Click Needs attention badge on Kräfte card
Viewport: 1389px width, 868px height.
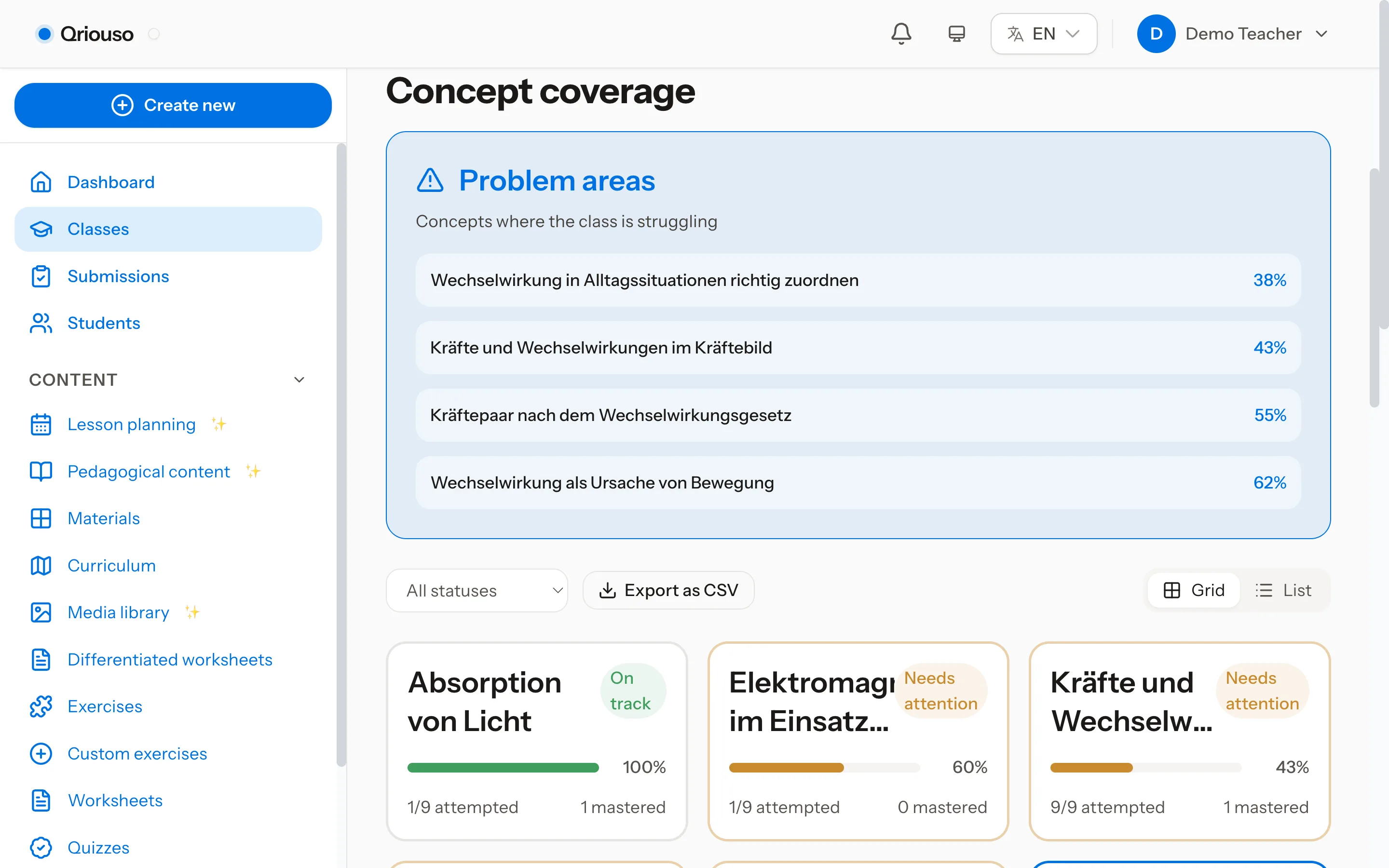(x=1262, y=691)
